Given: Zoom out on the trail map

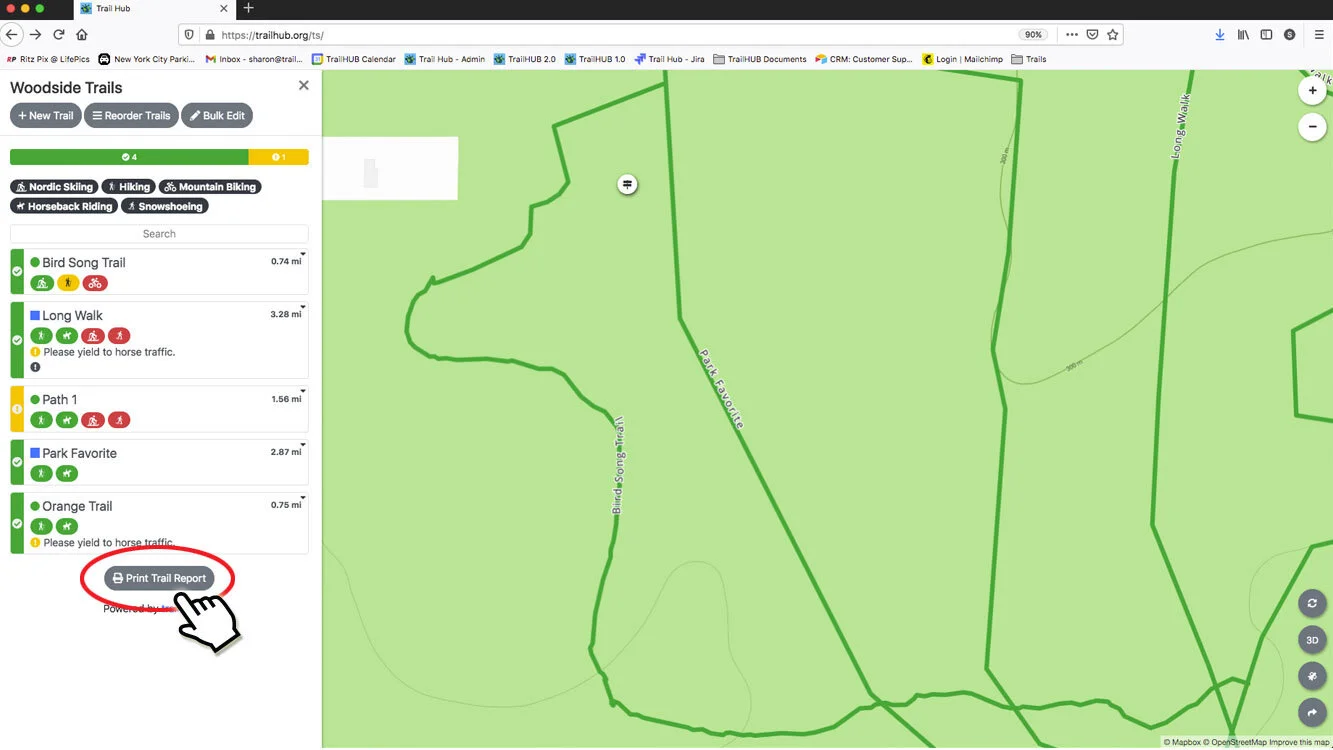Looking at the screenshot, I should click(x=1312, y=127).
